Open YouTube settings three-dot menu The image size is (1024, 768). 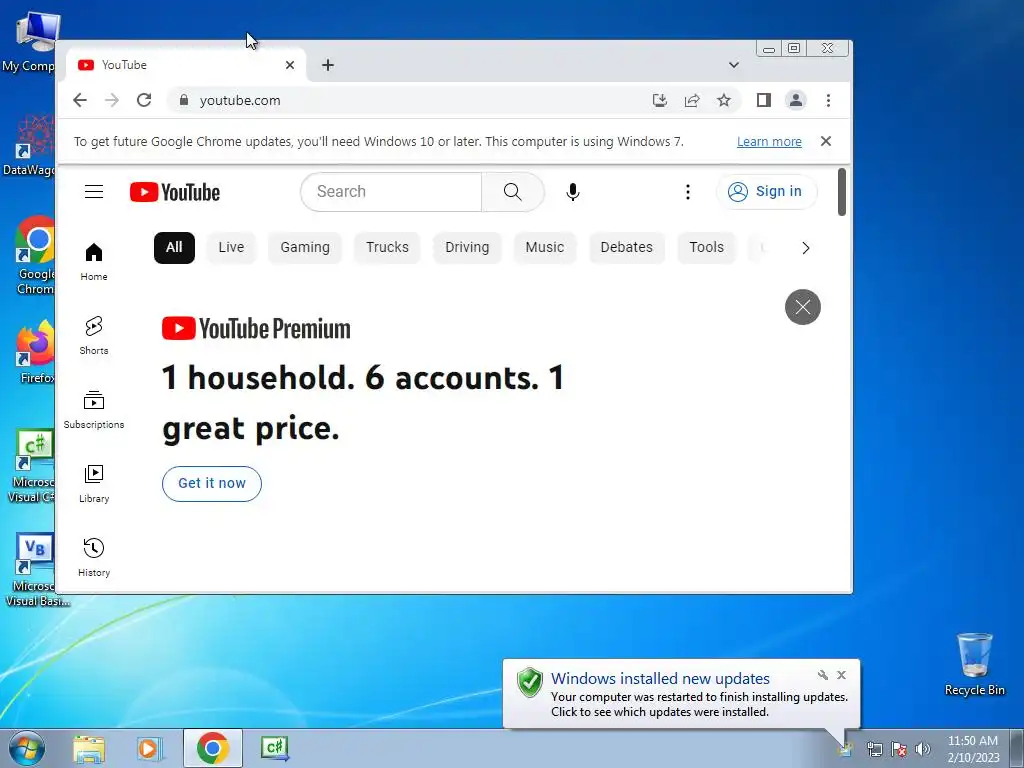(688, 191)
